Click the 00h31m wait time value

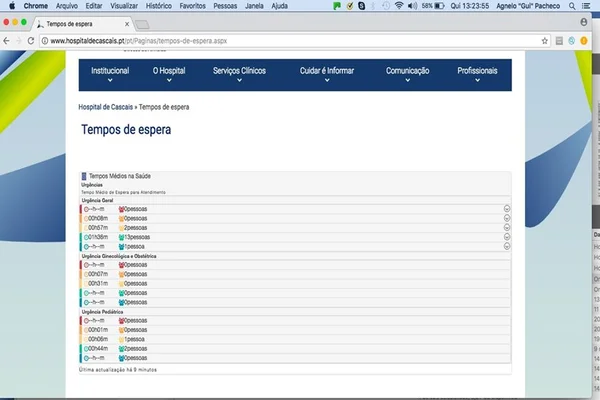(x=98, y=284)
